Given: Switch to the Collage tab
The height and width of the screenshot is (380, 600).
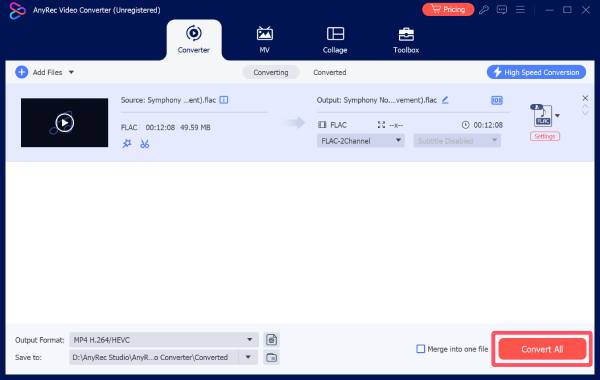Looking at the screenshot, I should [x=335, y=40].
